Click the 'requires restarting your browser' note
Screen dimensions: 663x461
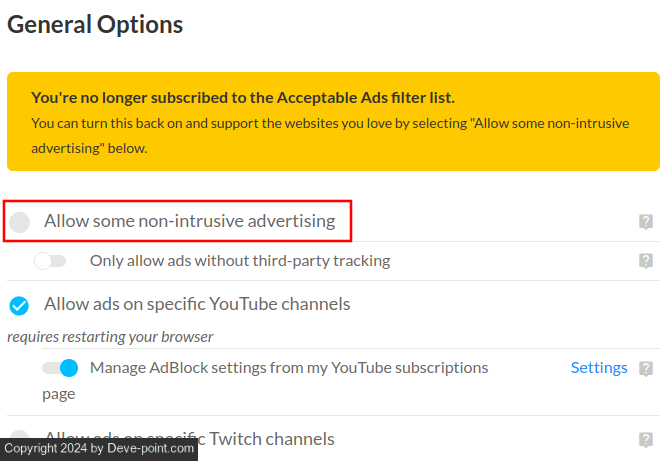pyautogui.click(x=110, y=337)
